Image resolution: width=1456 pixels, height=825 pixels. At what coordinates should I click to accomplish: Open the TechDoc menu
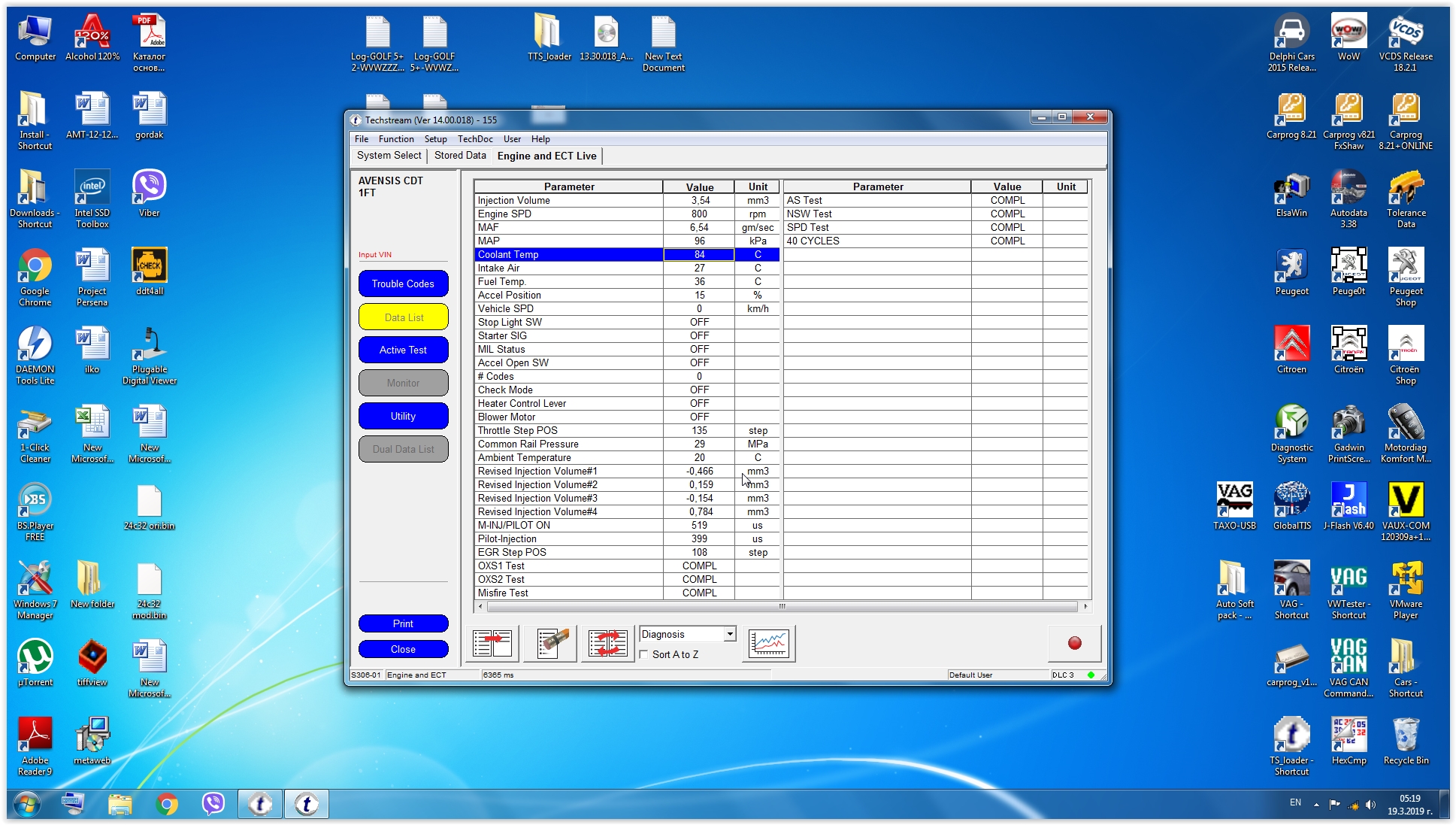click(475, 139)
